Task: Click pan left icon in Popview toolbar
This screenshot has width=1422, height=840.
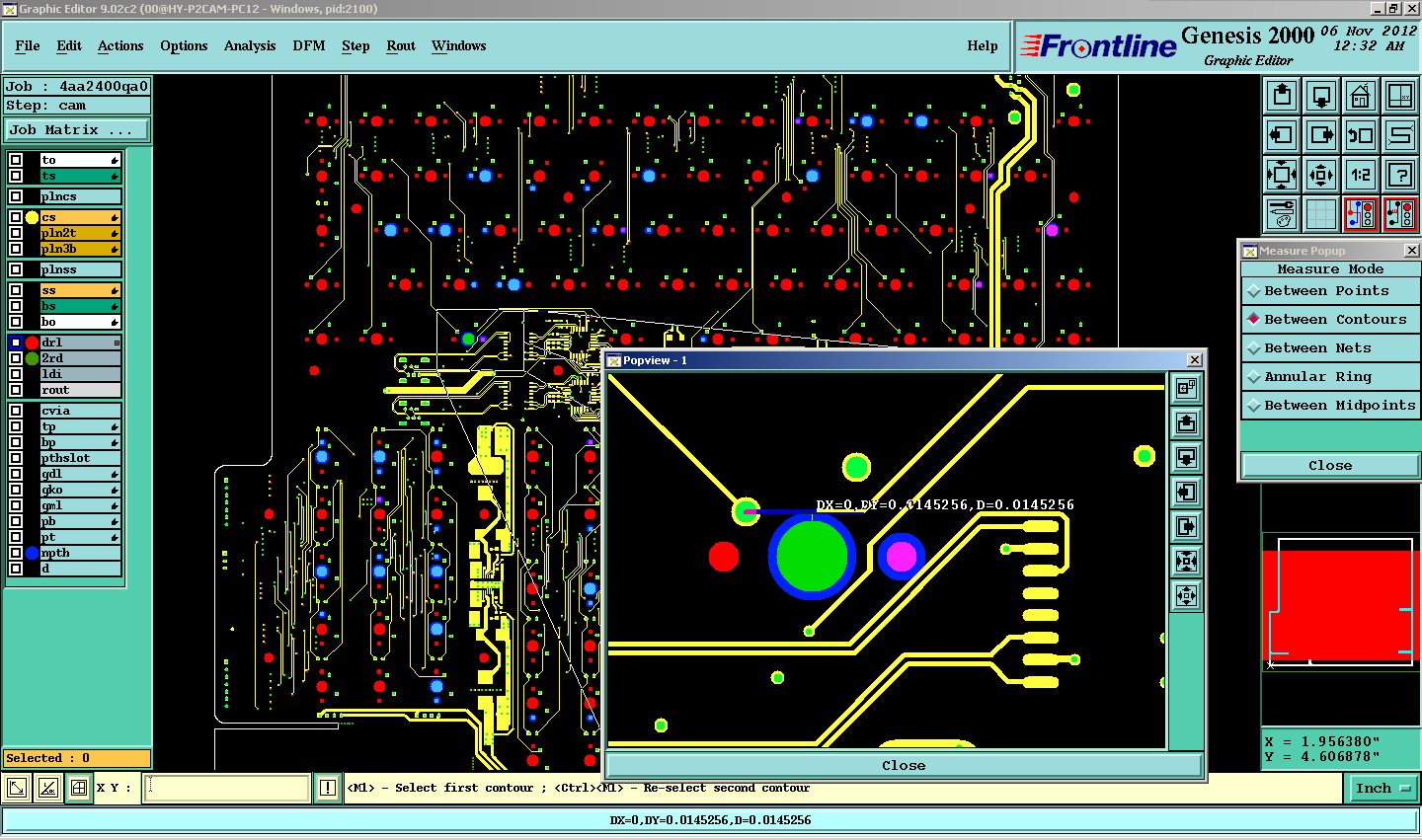Action: point(1186,493)
